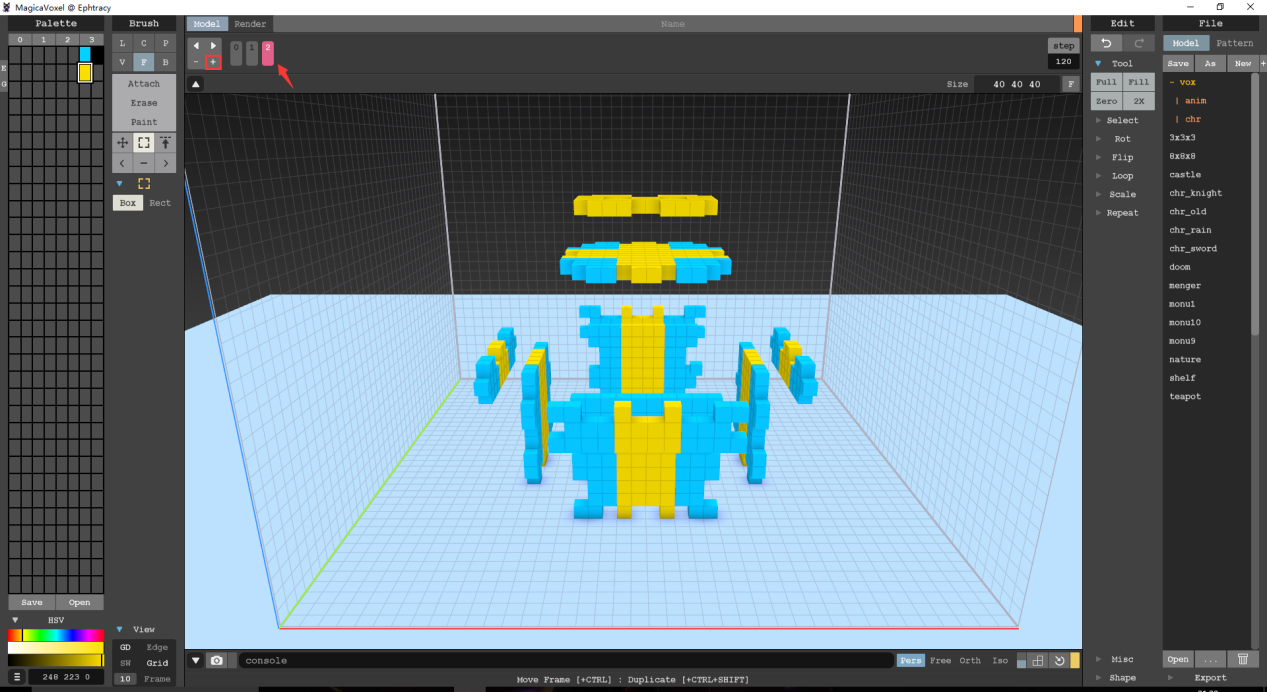
Task: Collapse the animation bar with white triangle
Action: (x=196, y=84)
